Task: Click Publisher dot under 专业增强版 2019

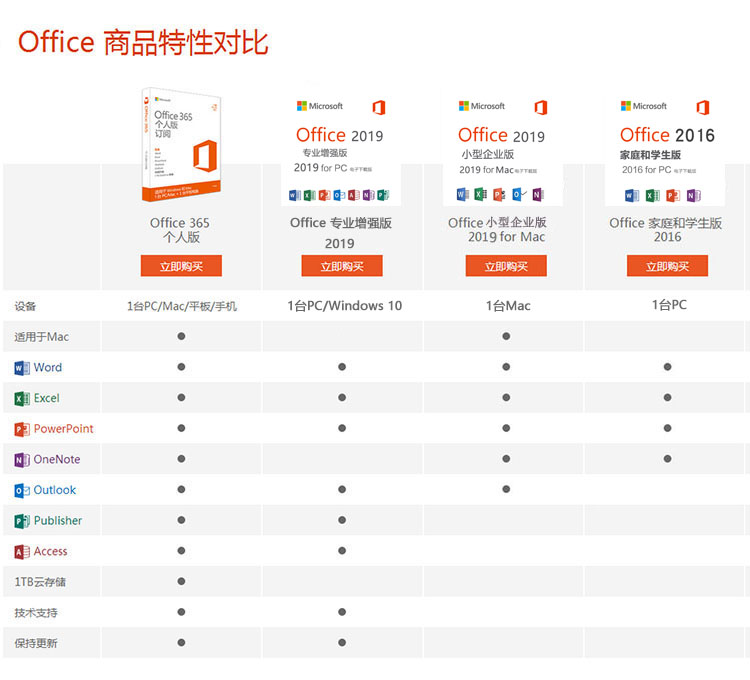Action: 342,520
